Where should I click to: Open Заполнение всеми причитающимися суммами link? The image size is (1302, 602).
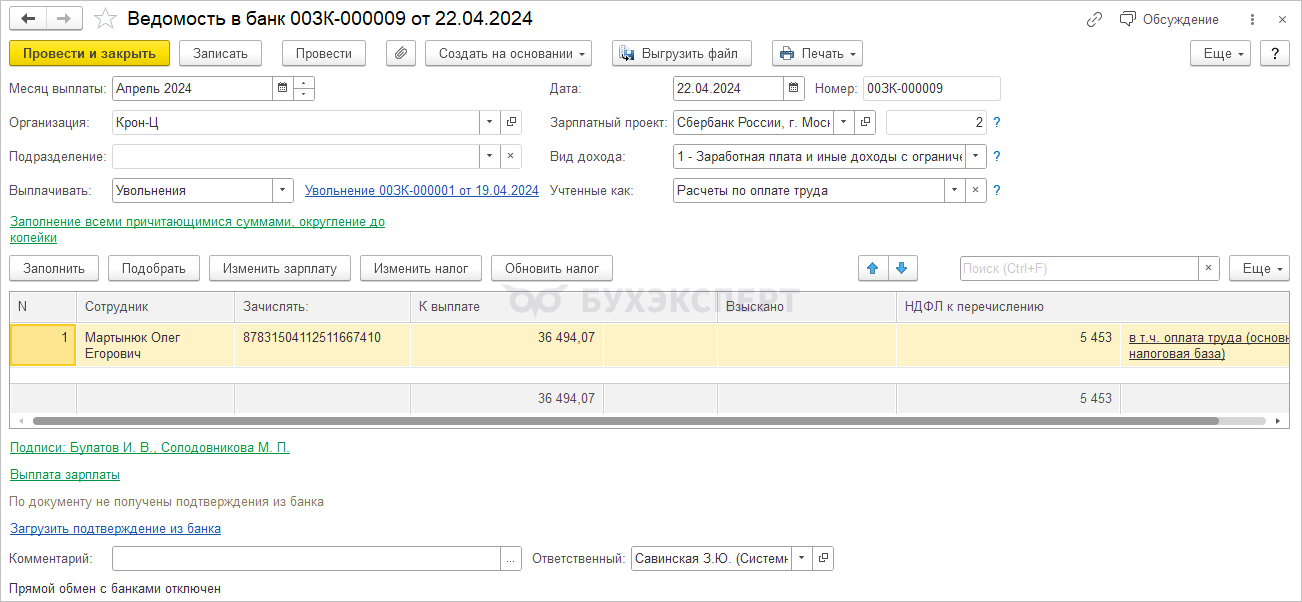[x=197, y=229]
